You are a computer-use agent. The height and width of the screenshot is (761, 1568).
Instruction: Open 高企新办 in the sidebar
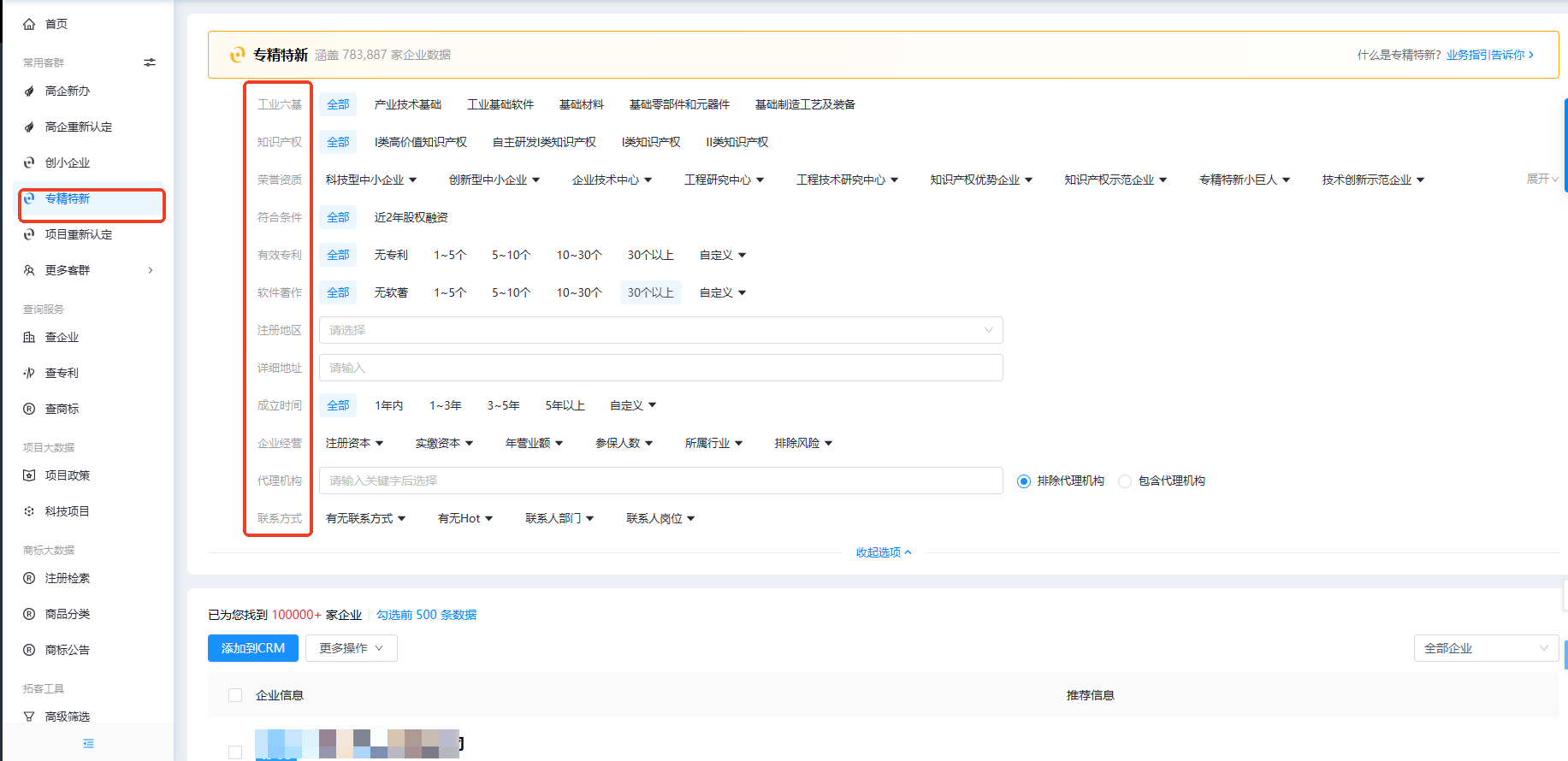click(68, 91)
